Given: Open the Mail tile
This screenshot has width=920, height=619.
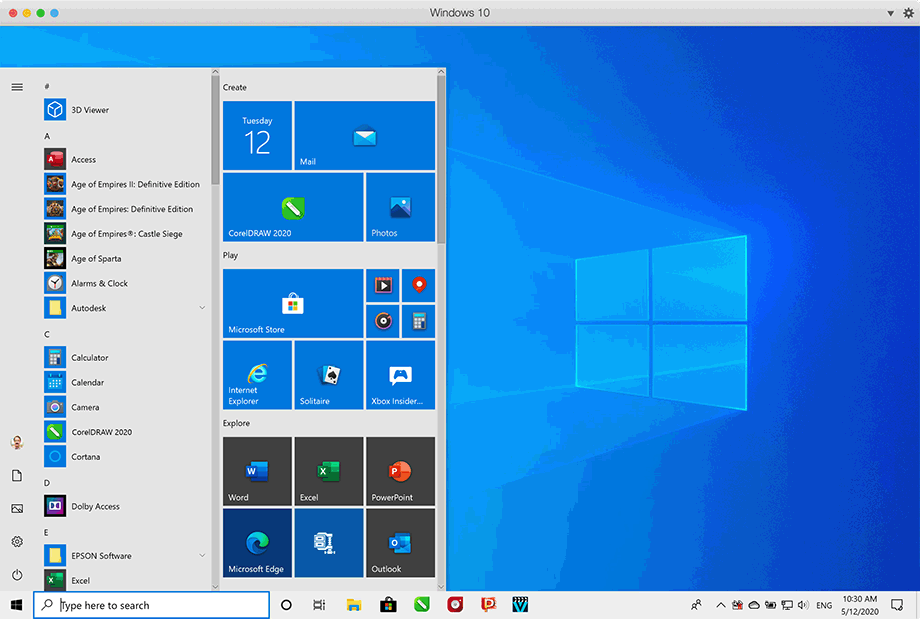Looking at the screenshot, I should click(x=364, y=136).
